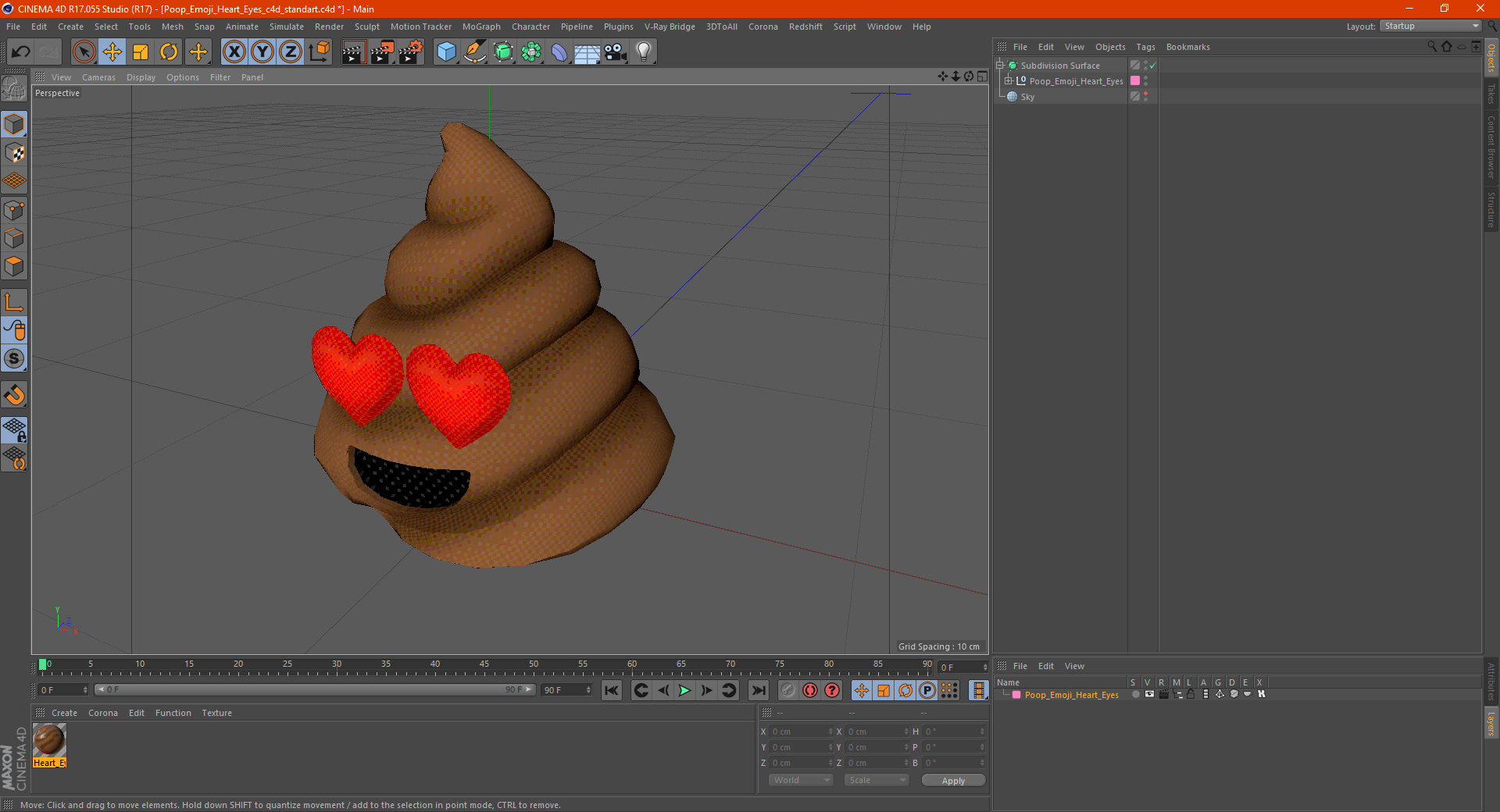This screenshot has width=1500, height=812.
Task: Click Make Editable icon in left sidebar
Action: click(x=14, y=89)
